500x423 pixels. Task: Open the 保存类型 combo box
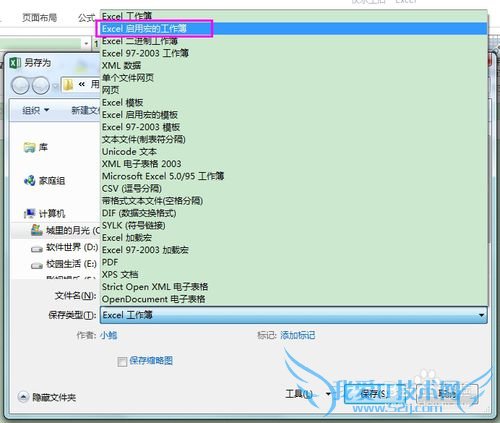(x=294, y=315)
